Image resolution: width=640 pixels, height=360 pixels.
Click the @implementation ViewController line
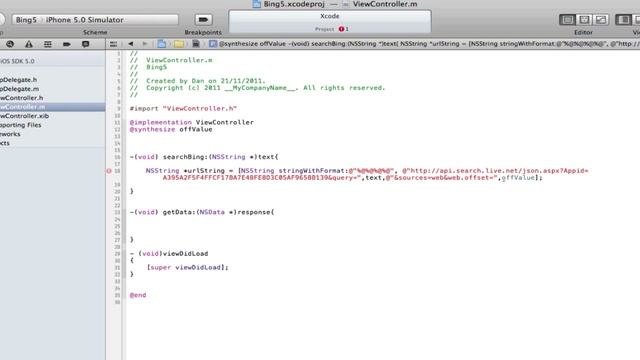[x=191, y=122]
